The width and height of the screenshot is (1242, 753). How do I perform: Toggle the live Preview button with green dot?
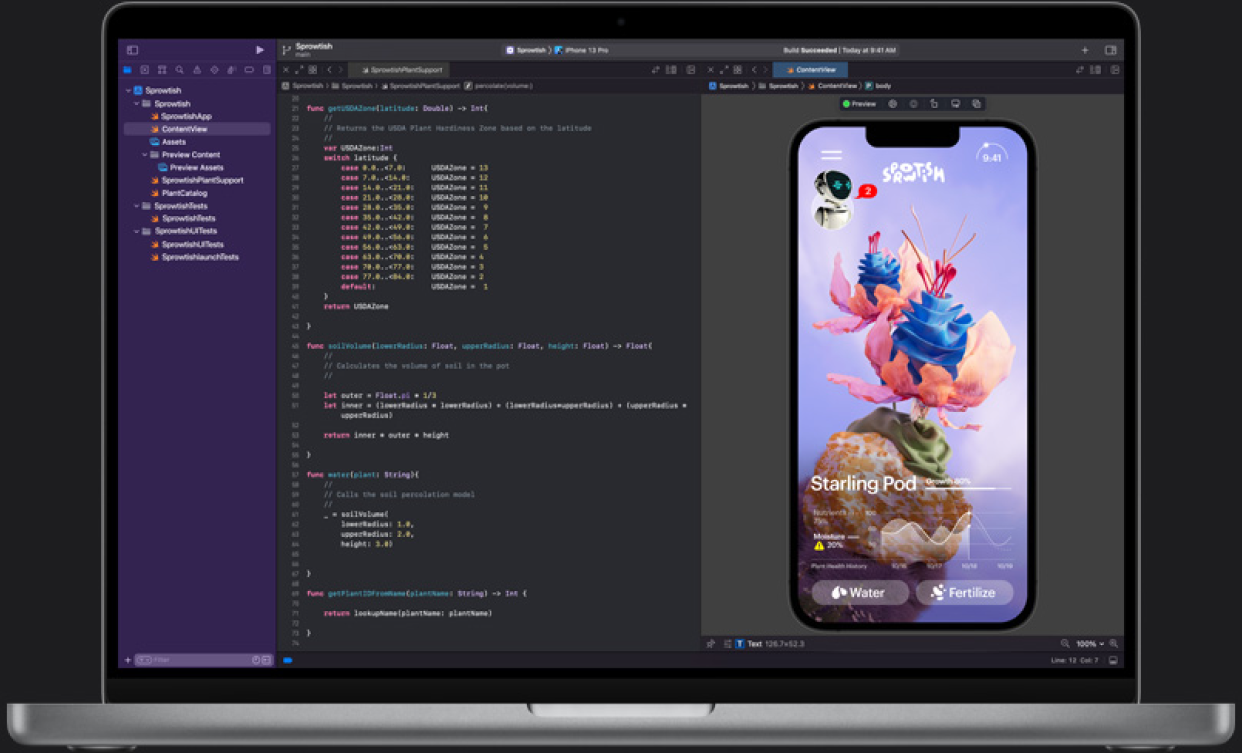click(859, 104)
